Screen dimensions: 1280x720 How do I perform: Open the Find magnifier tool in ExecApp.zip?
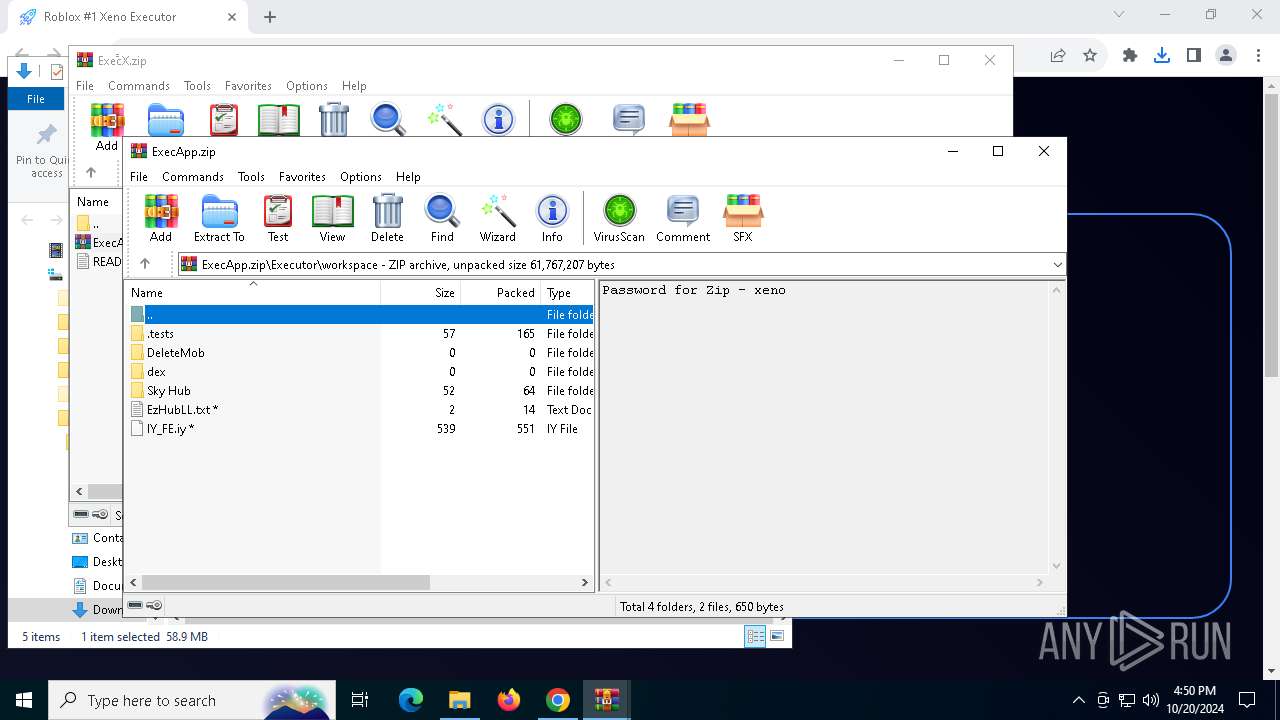(442, 218)
